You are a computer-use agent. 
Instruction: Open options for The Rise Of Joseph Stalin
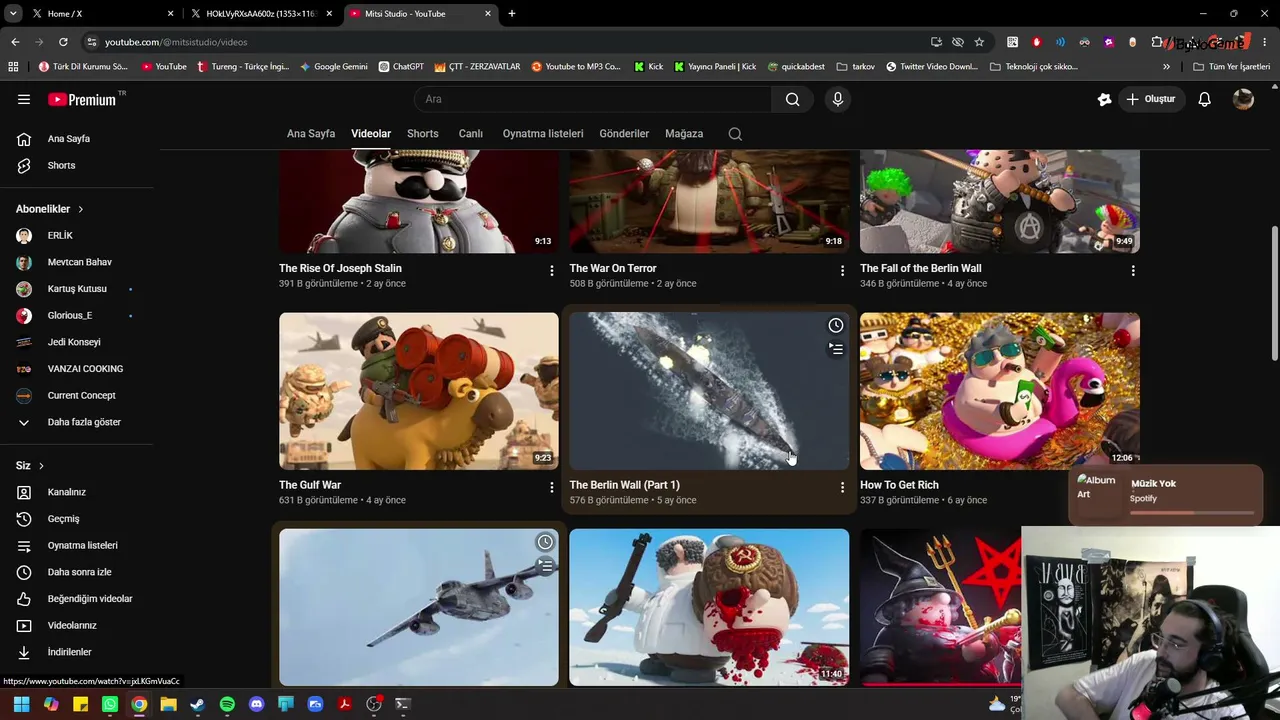pyautogui.click(x=551, y=271)
